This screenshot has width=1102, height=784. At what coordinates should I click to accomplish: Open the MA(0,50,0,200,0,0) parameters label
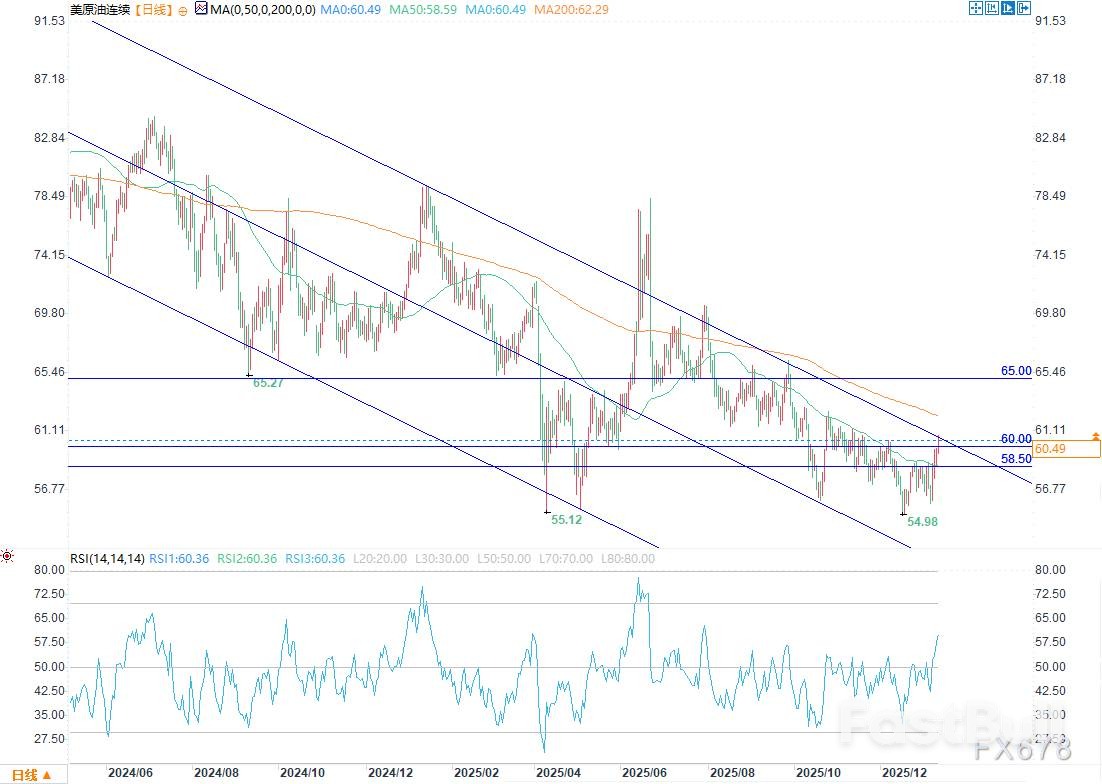(264, 9)
